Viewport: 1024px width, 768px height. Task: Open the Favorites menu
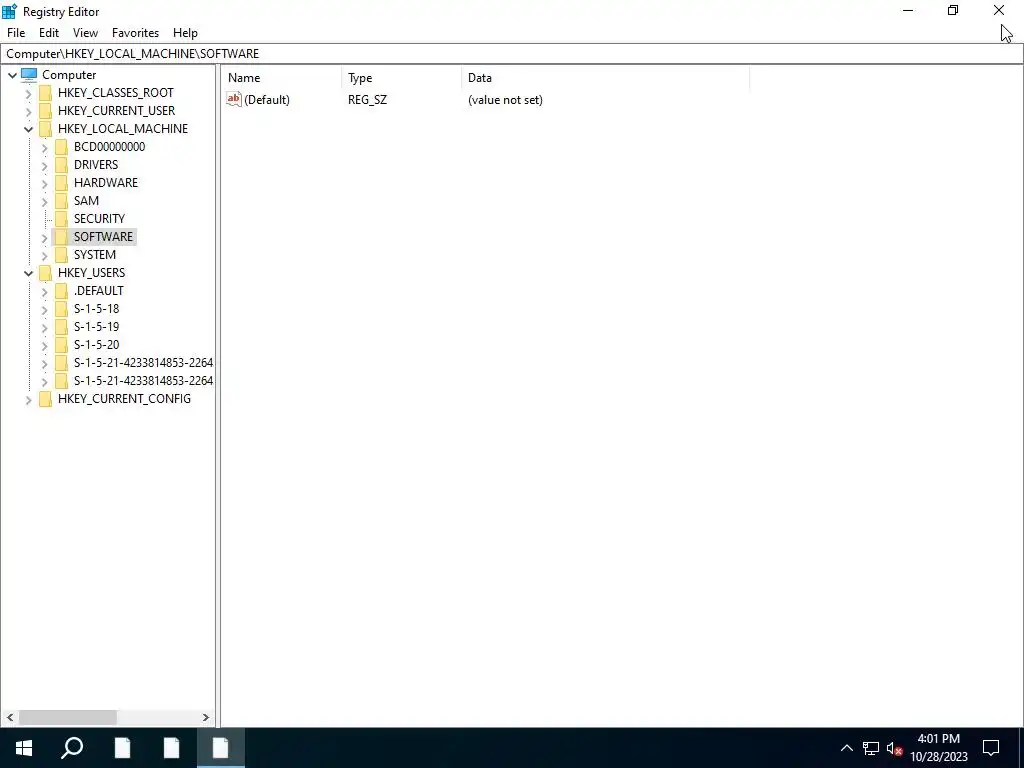135,33
